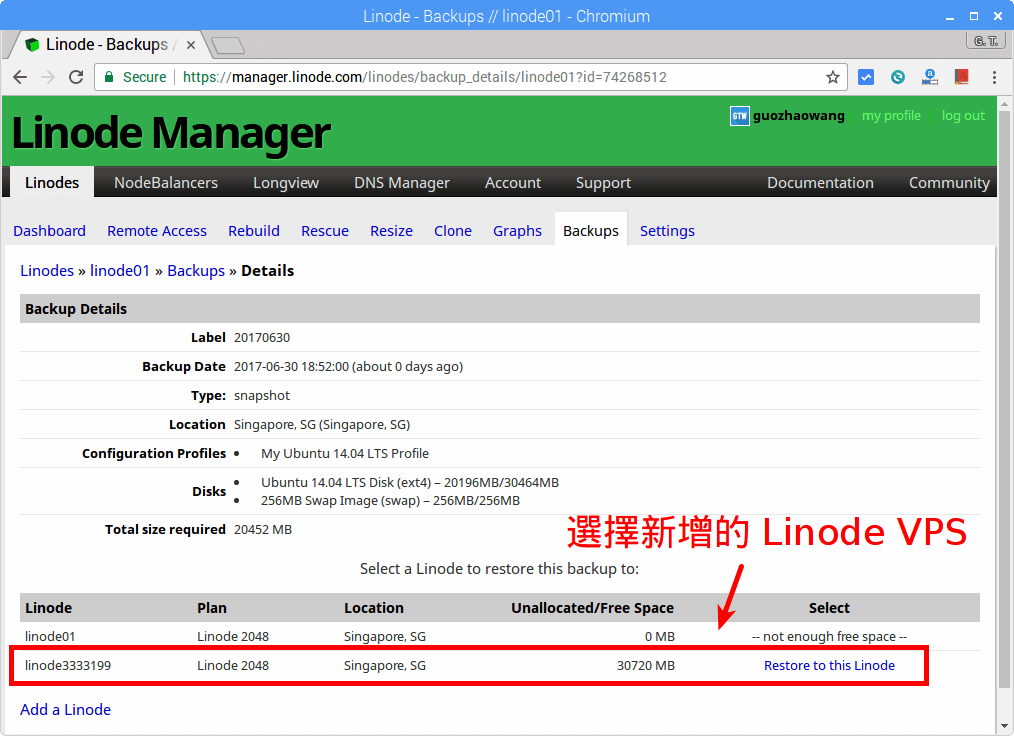The image size is (1014, 736).
Task: Click the green Secure padlock icon
Action: [x=109, y=77]
